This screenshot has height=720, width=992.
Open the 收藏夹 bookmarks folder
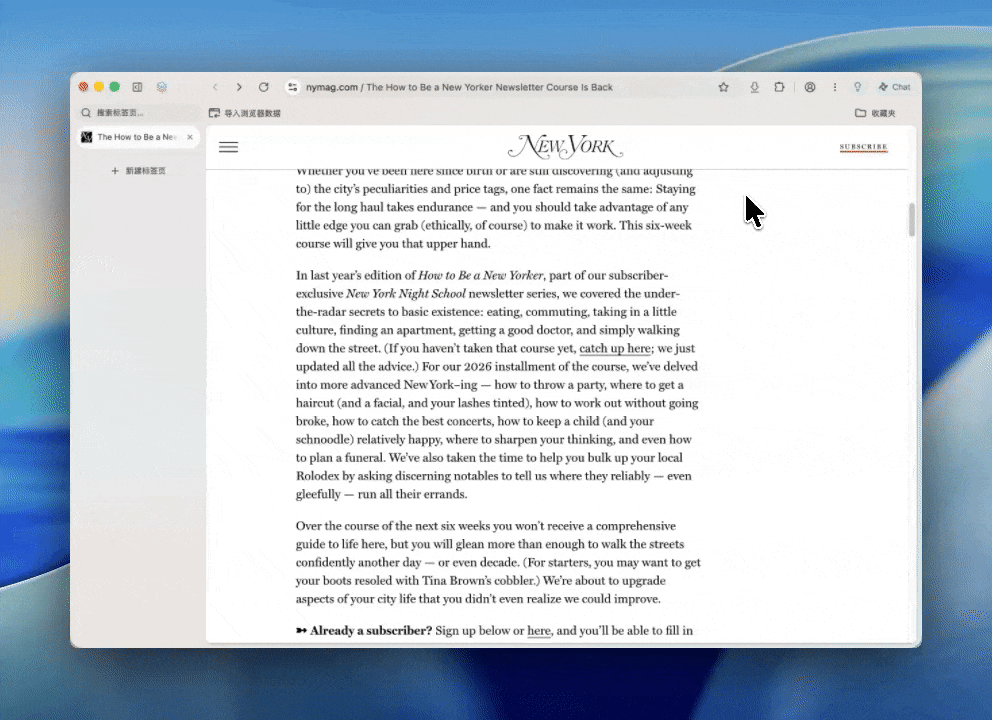(875, 113)
